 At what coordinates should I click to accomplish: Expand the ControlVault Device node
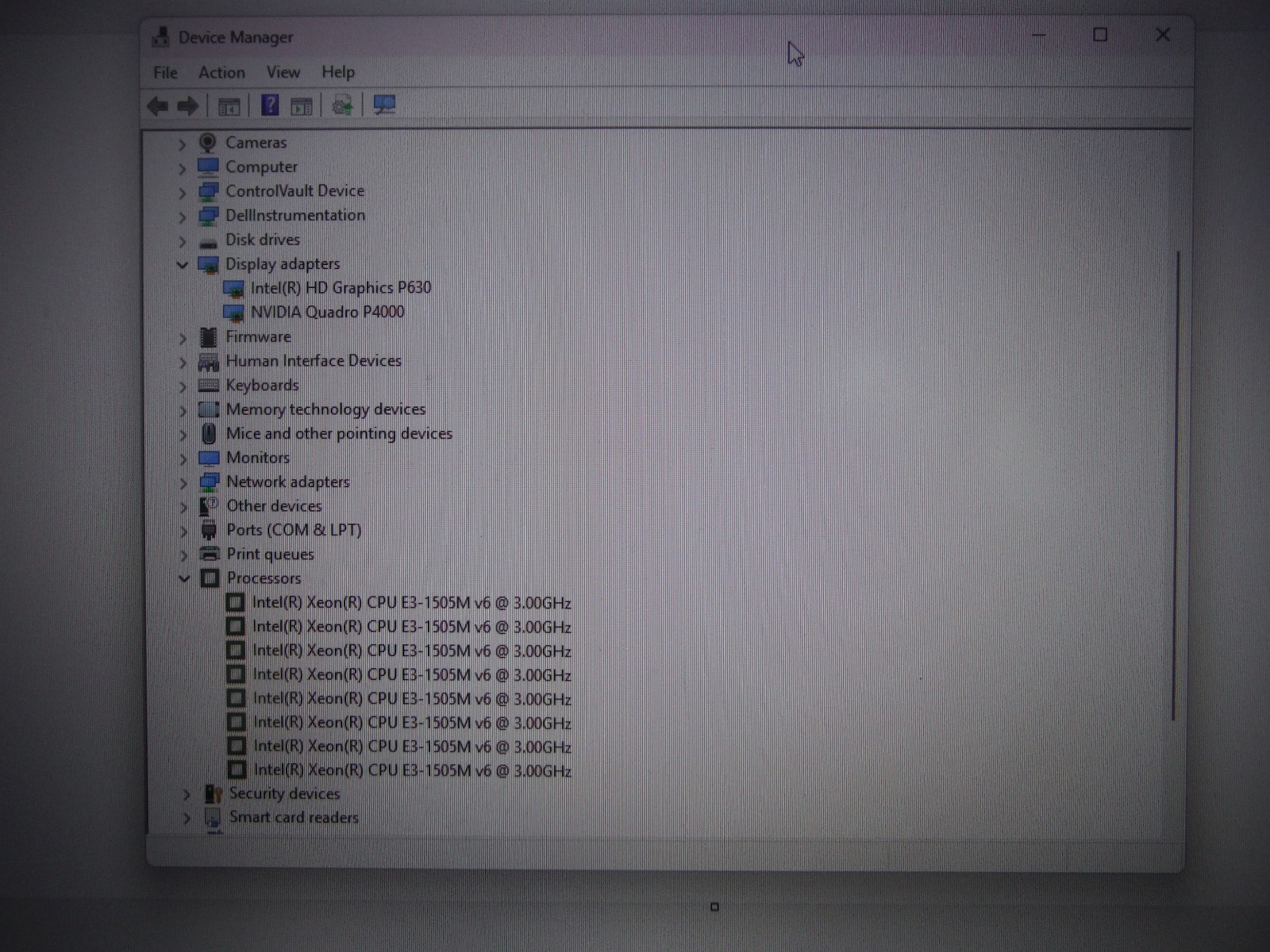pyautogui.click(x=182, y=193)
